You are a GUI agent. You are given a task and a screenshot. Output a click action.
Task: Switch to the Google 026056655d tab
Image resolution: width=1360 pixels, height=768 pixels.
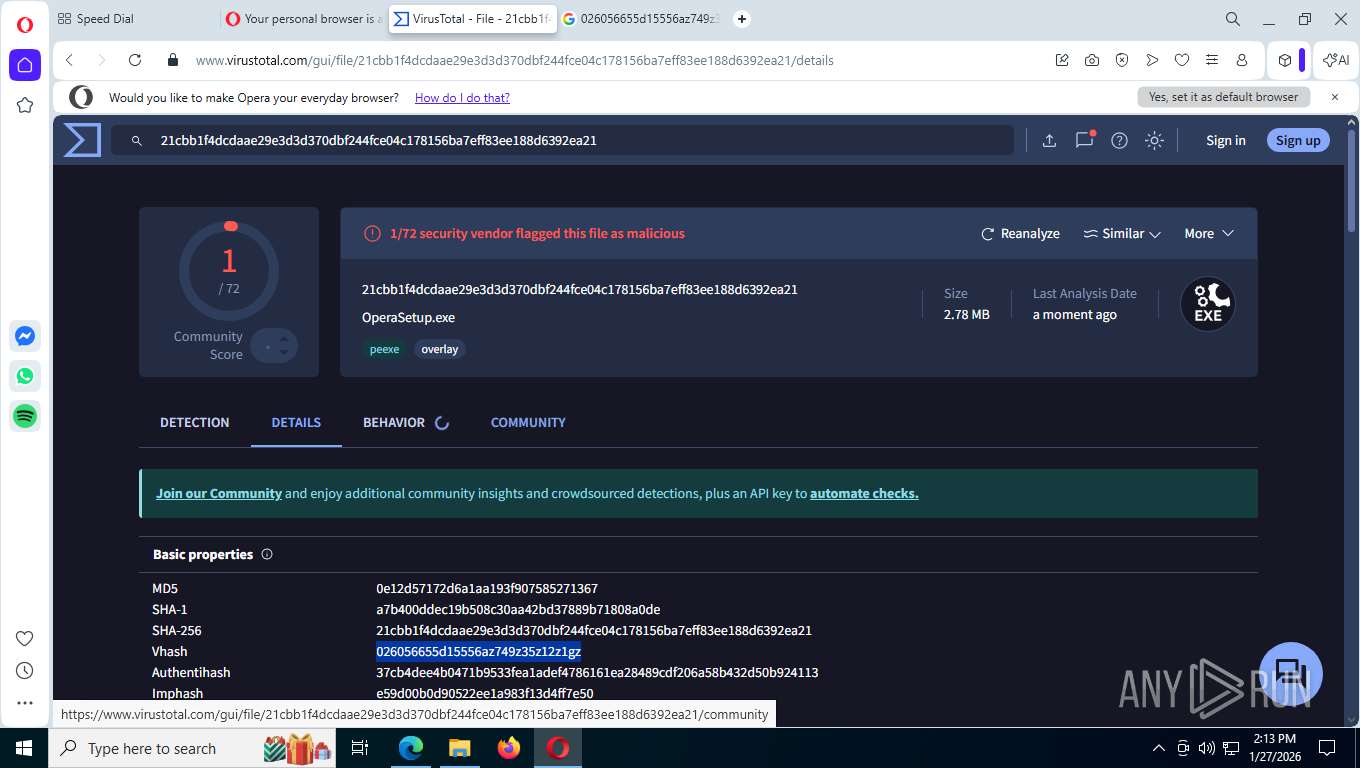(x=640, y=19)
